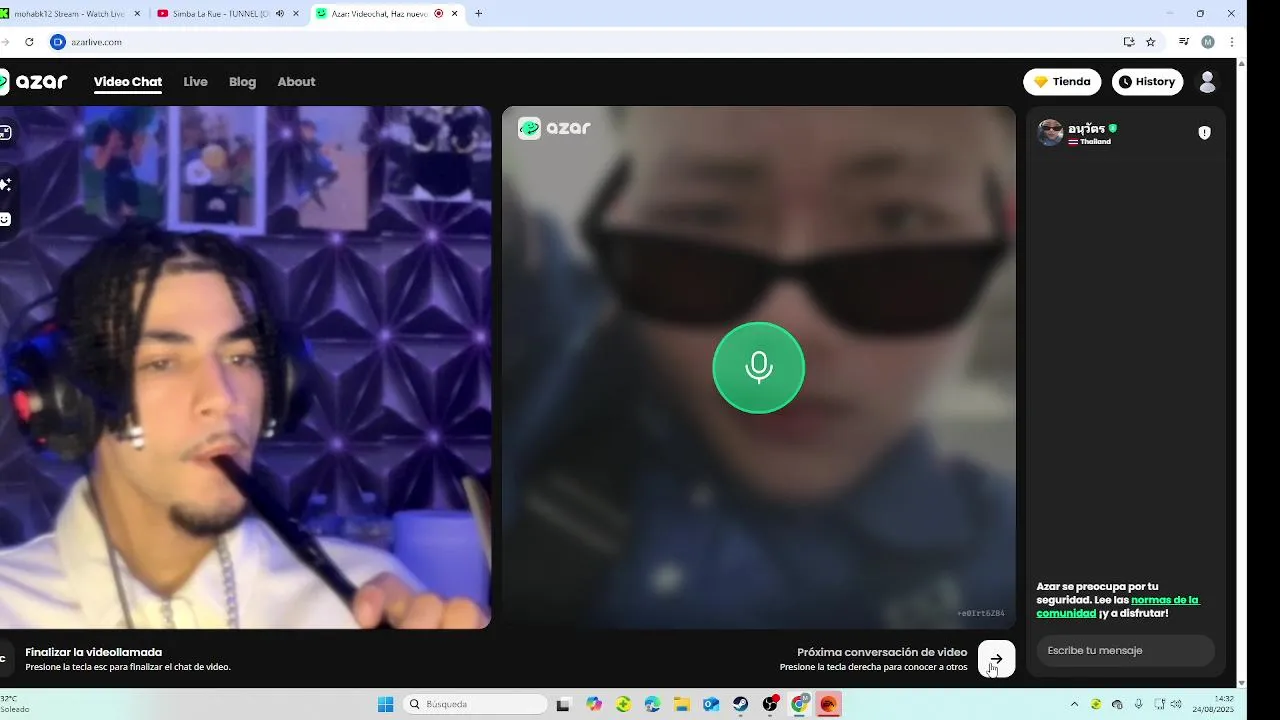Viewport: 1280px width, 720px height.
Task: Skip to next video conversation arrow
Action: (x=996, y=659)
